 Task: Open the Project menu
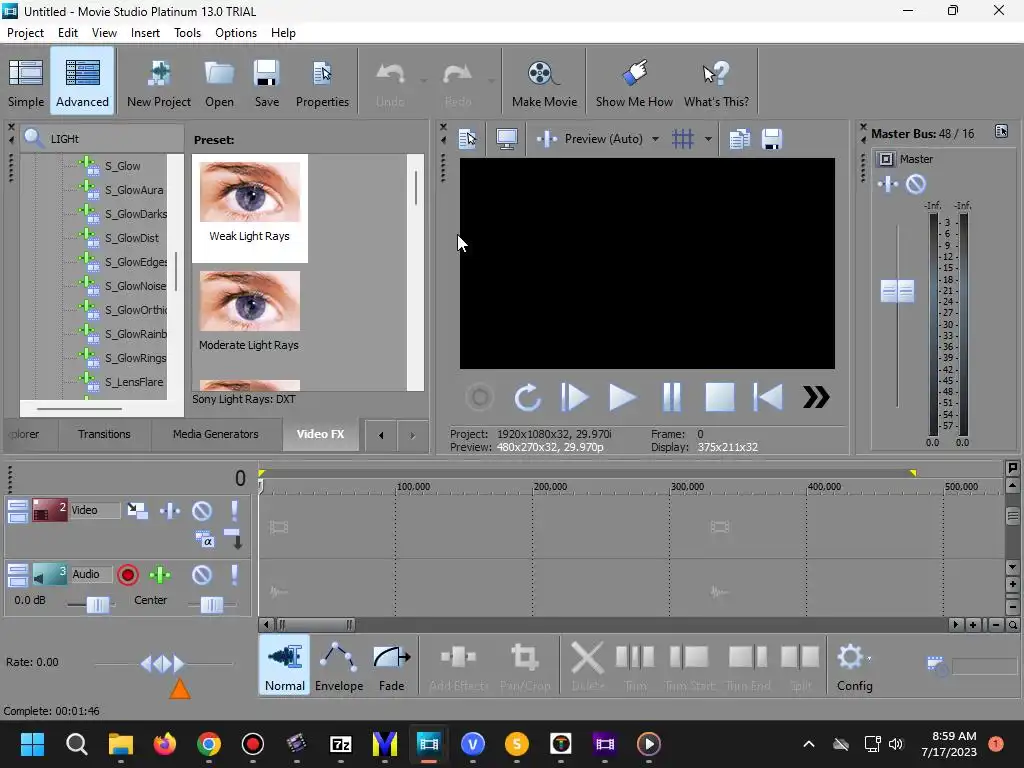[25, 33]
